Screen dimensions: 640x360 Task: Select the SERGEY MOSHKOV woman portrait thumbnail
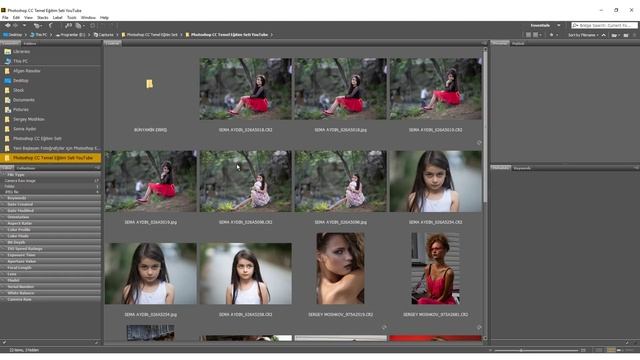[x=340, y=268]
